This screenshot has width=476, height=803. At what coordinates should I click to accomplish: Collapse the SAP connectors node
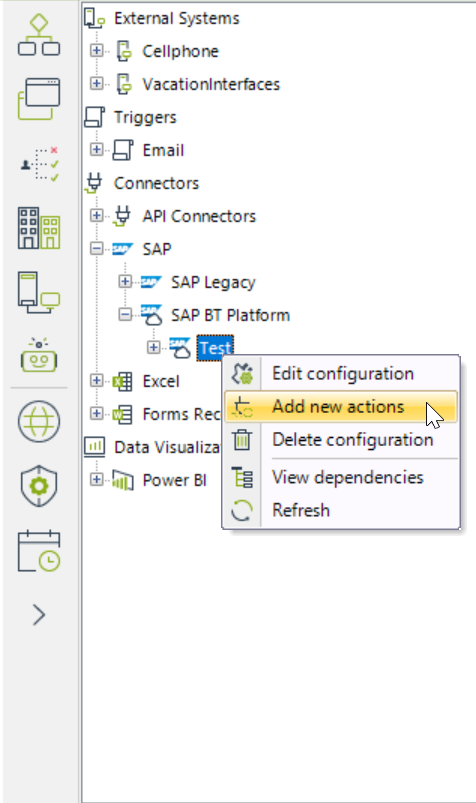click(96, 249)
